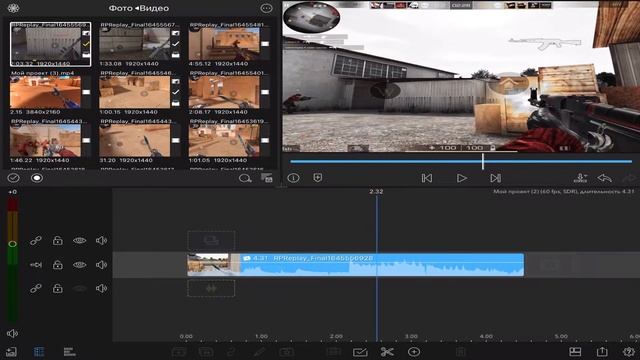Select the thumbnail with duration 1:01.05

pos(224,140)
